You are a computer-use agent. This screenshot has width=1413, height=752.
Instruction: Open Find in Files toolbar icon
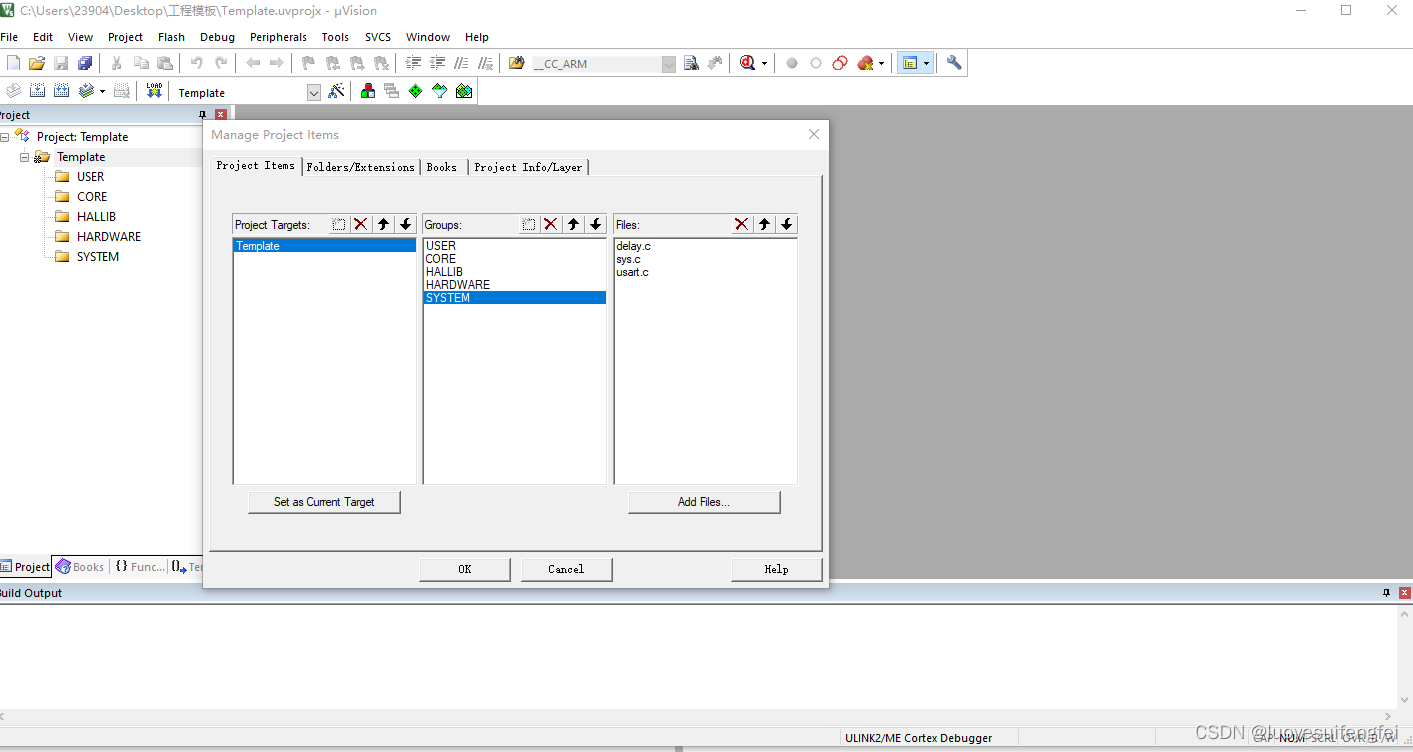(x=691, y=63)
